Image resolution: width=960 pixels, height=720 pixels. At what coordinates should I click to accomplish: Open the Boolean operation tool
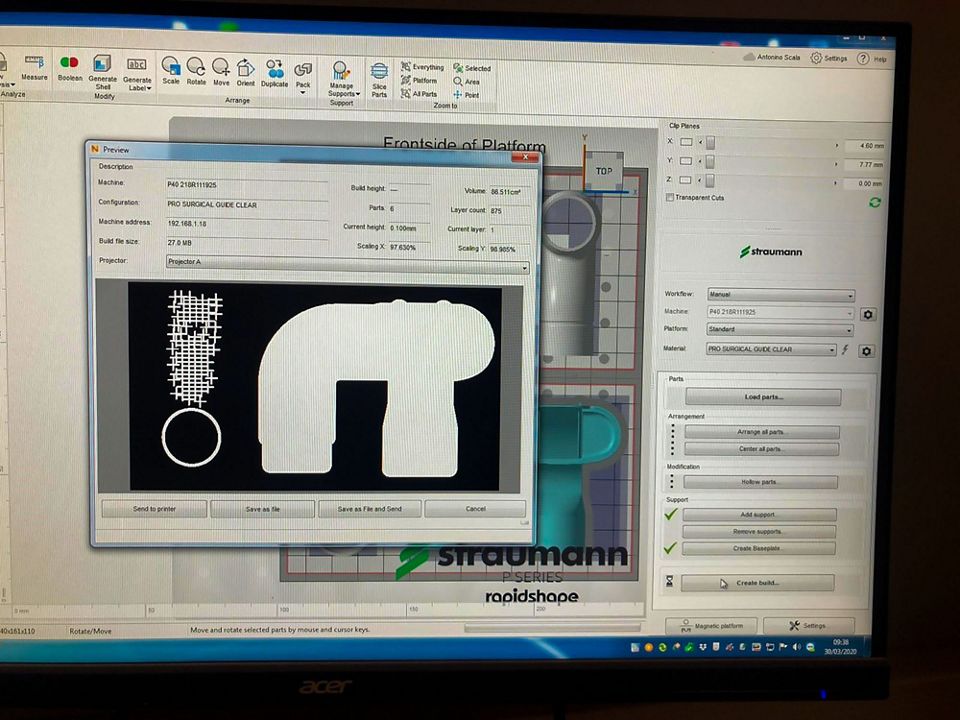click(70, 68)
